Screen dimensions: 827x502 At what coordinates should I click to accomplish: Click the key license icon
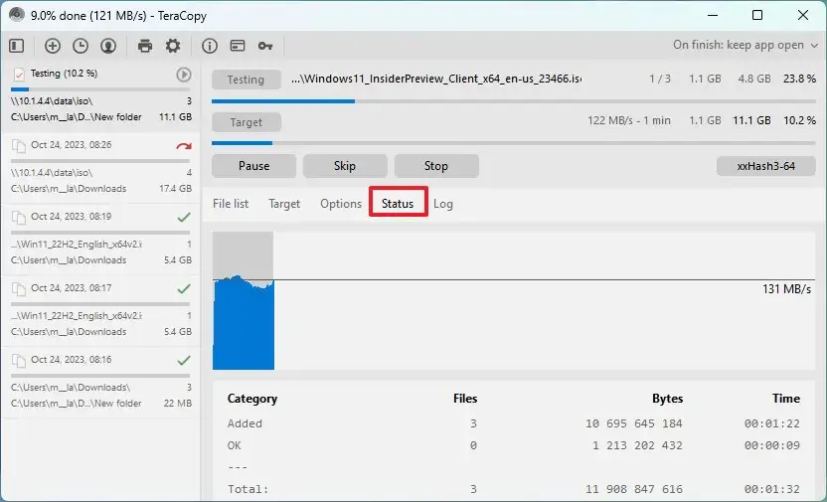(265, 46)
